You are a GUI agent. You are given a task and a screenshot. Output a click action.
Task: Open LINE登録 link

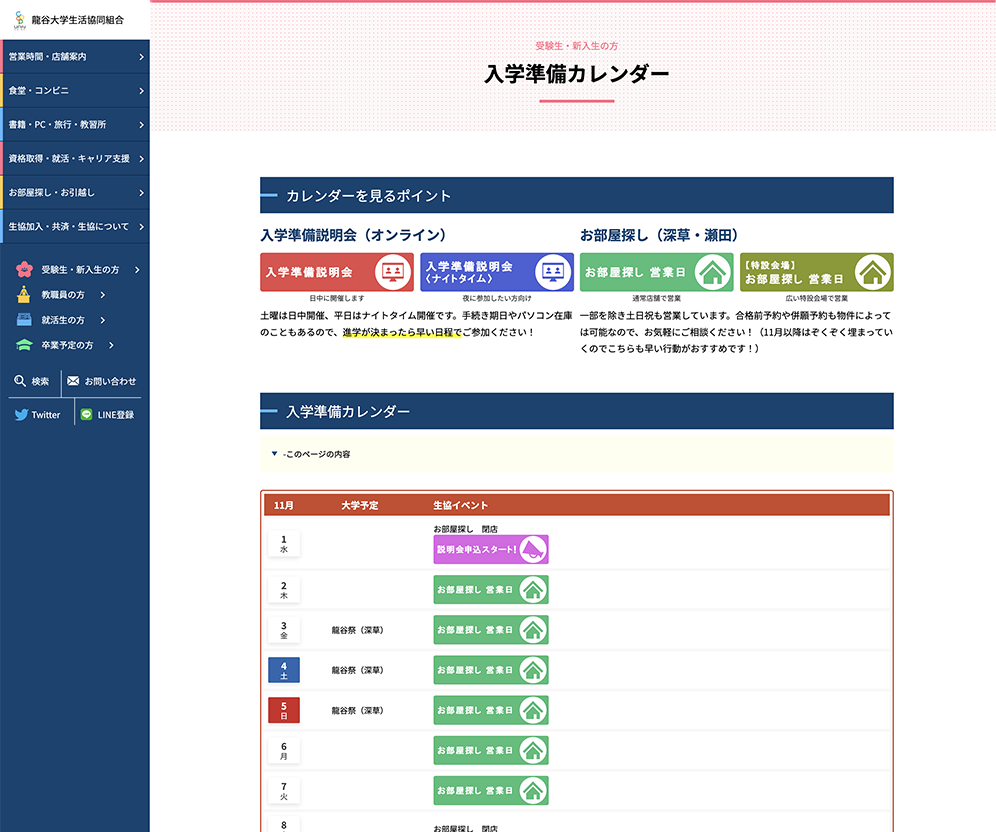click(116, 415)
